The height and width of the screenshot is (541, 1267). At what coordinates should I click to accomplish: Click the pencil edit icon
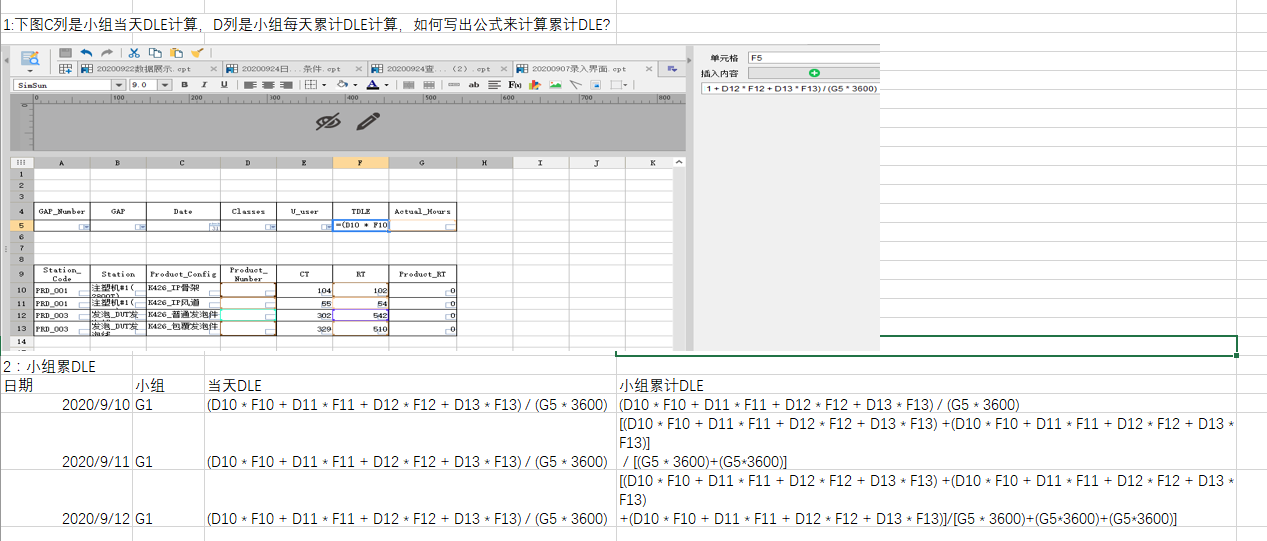coord(368,121)
